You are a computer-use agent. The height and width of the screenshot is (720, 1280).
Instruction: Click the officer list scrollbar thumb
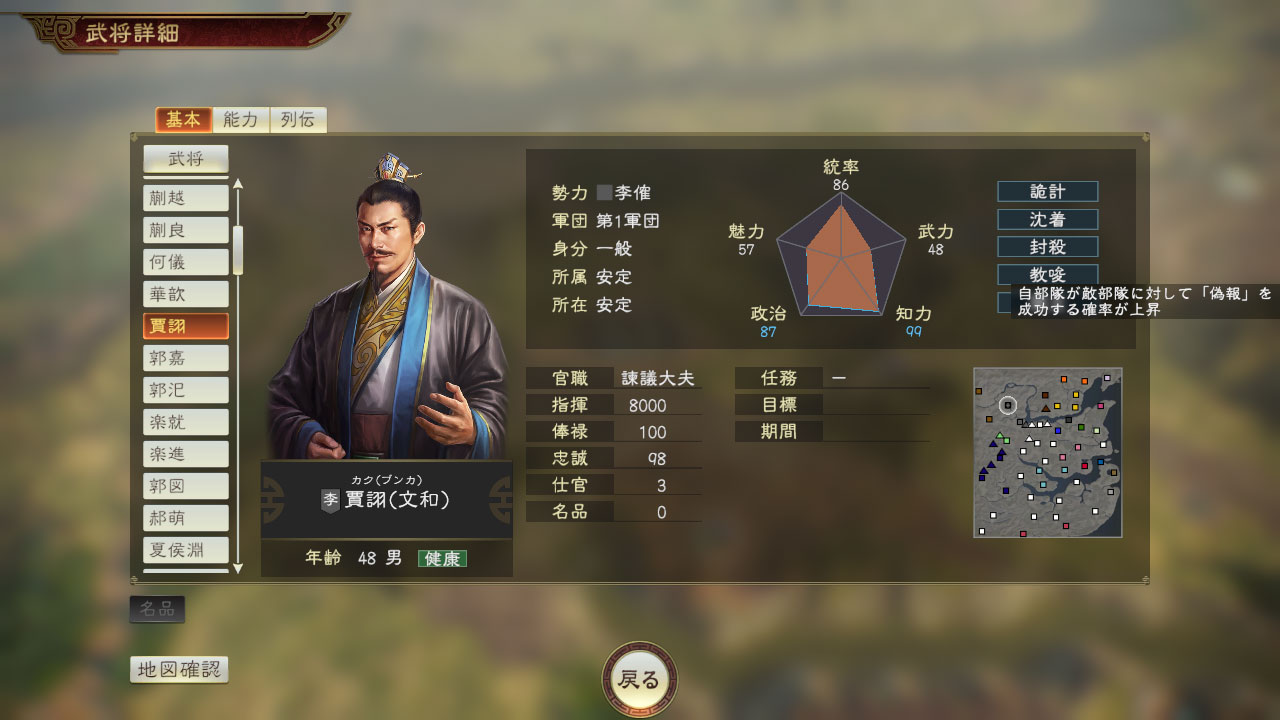pos(238,250)
